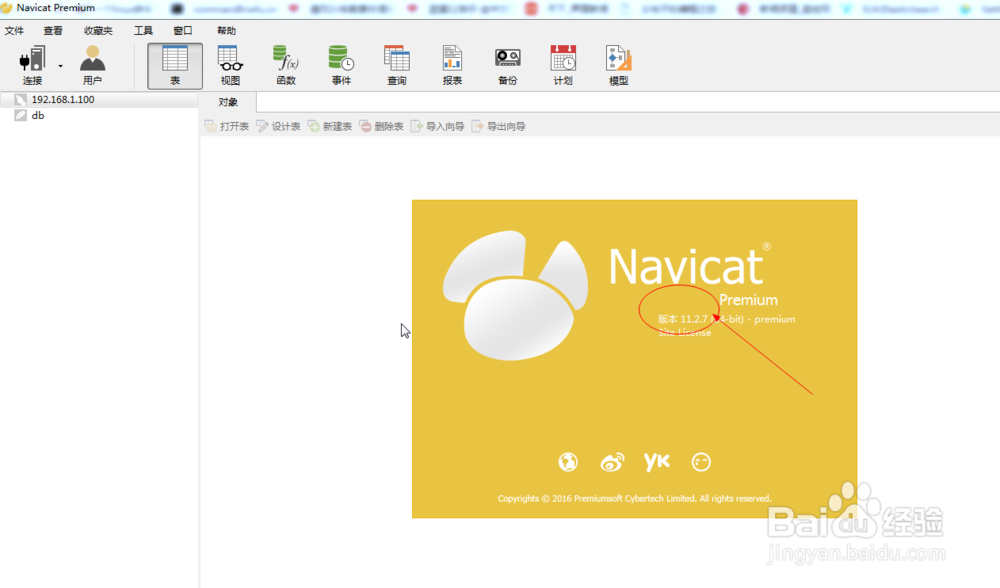The image size is (1000, 588).
Task: Open the YK Youku icon on splash
Action: point(657,460)
